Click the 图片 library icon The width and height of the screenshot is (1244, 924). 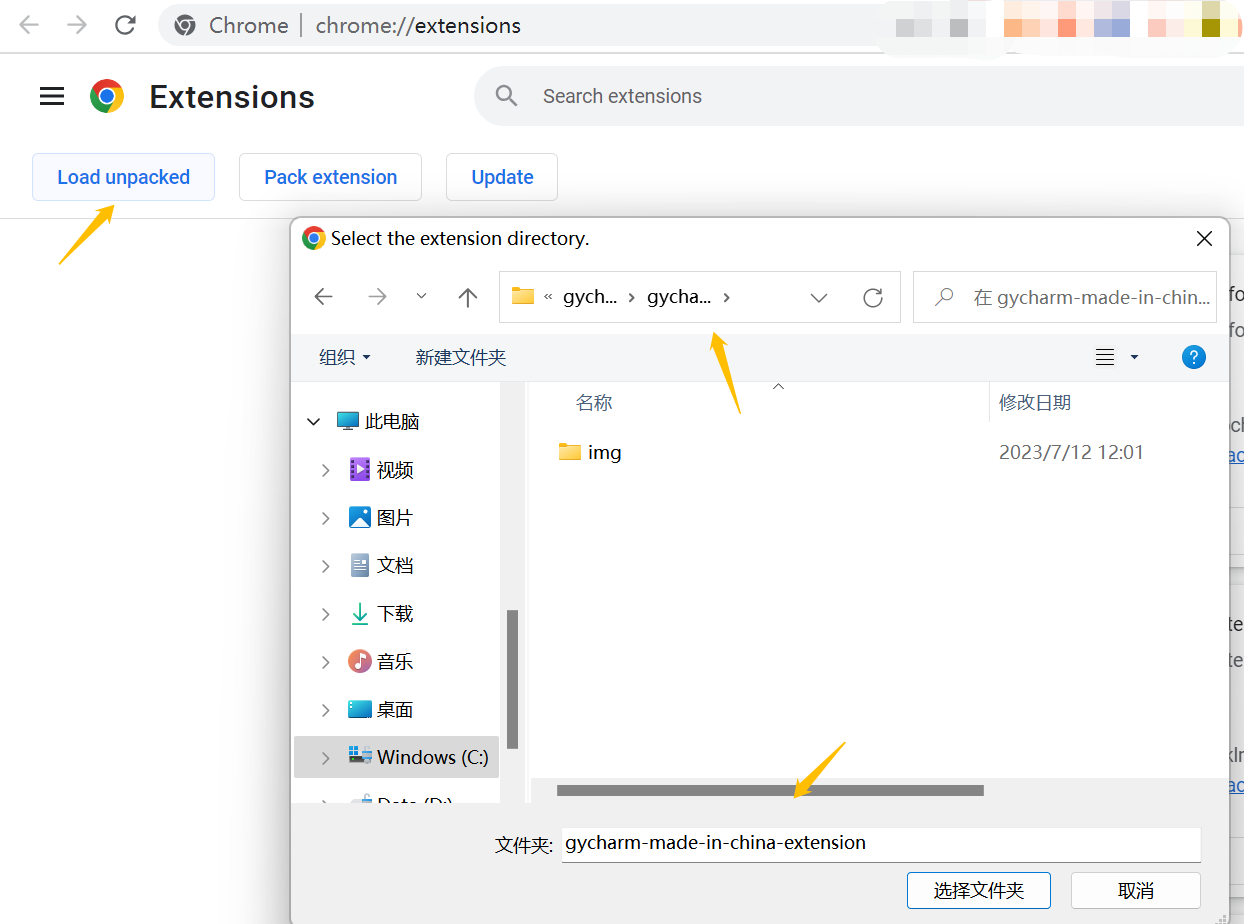click(360, 517)
